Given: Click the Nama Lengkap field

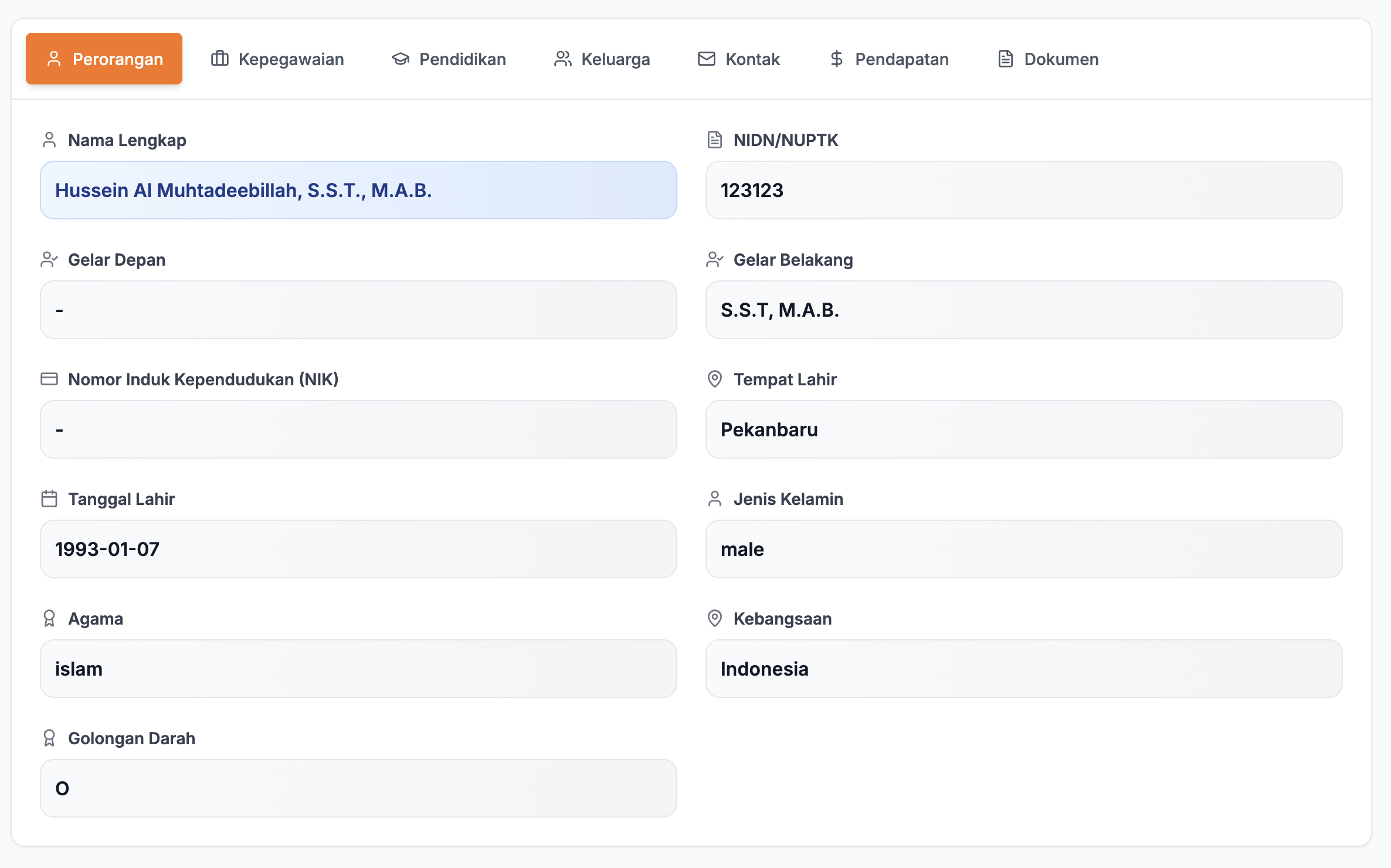Looking at the screenshot, I should point(358,190).
